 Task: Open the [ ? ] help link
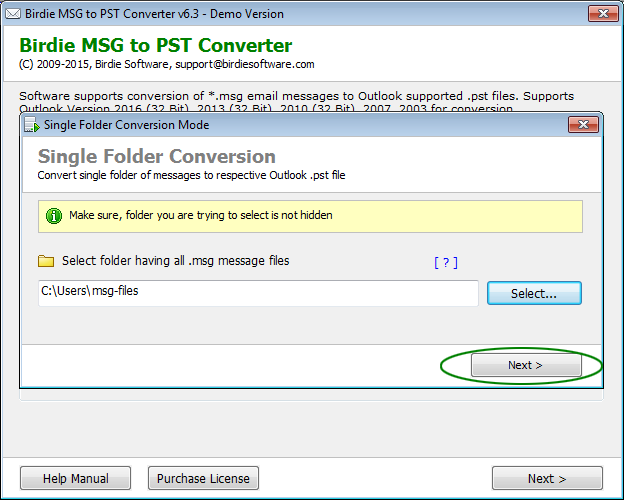(x=446, y=262)
